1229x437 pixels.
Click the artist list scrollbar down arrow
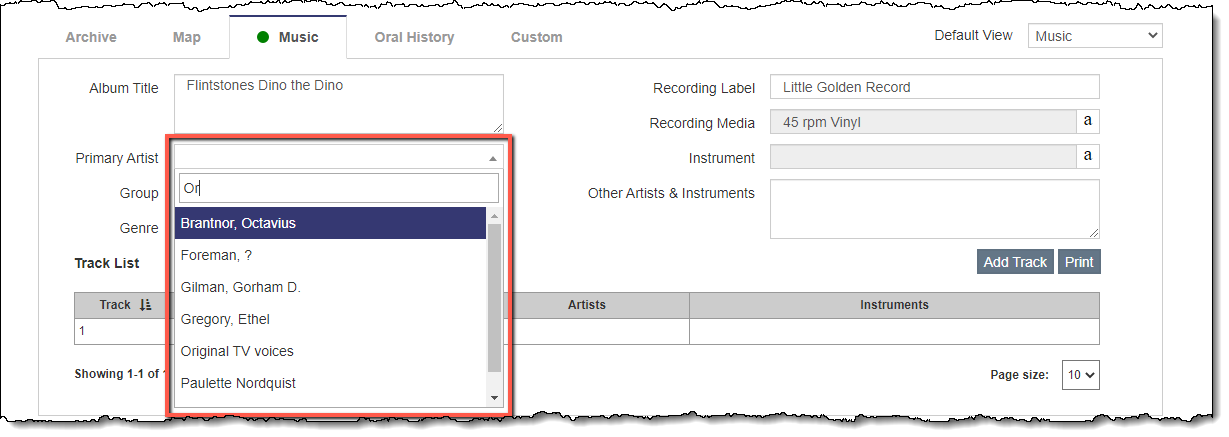click(493, 398)
